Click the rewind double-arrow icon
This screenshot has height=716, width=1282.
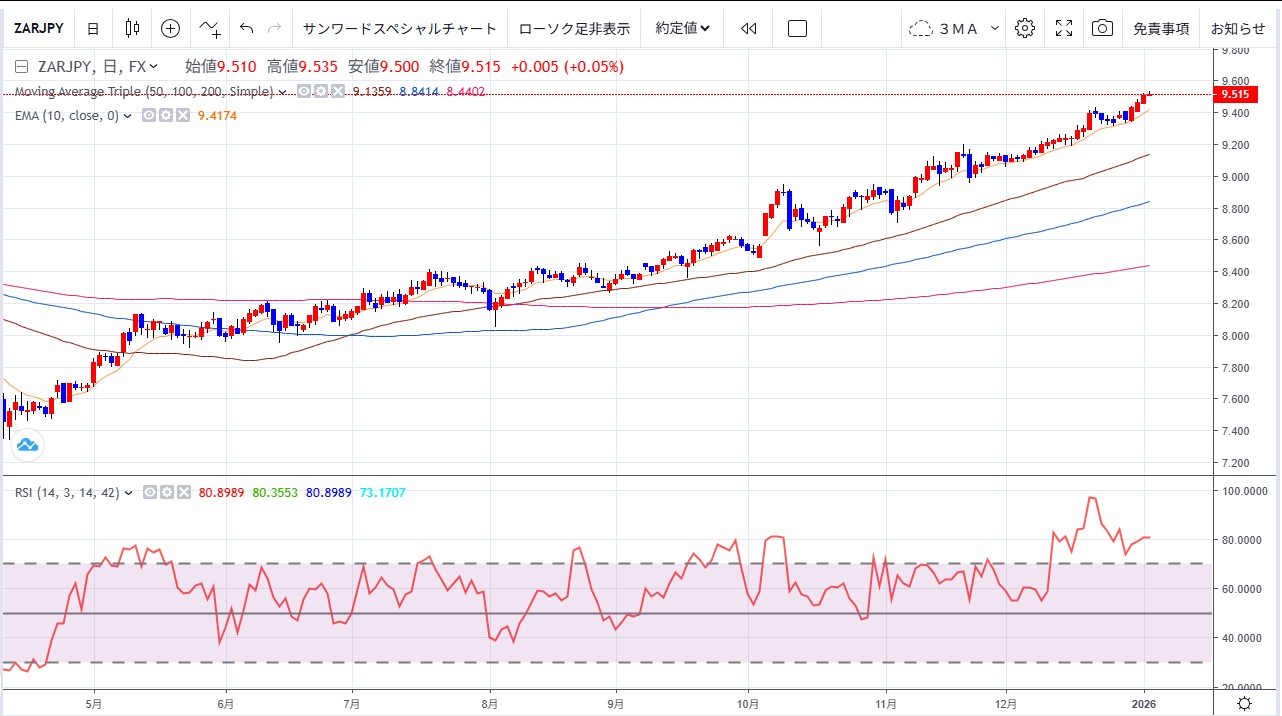click(x=749, y=28)
